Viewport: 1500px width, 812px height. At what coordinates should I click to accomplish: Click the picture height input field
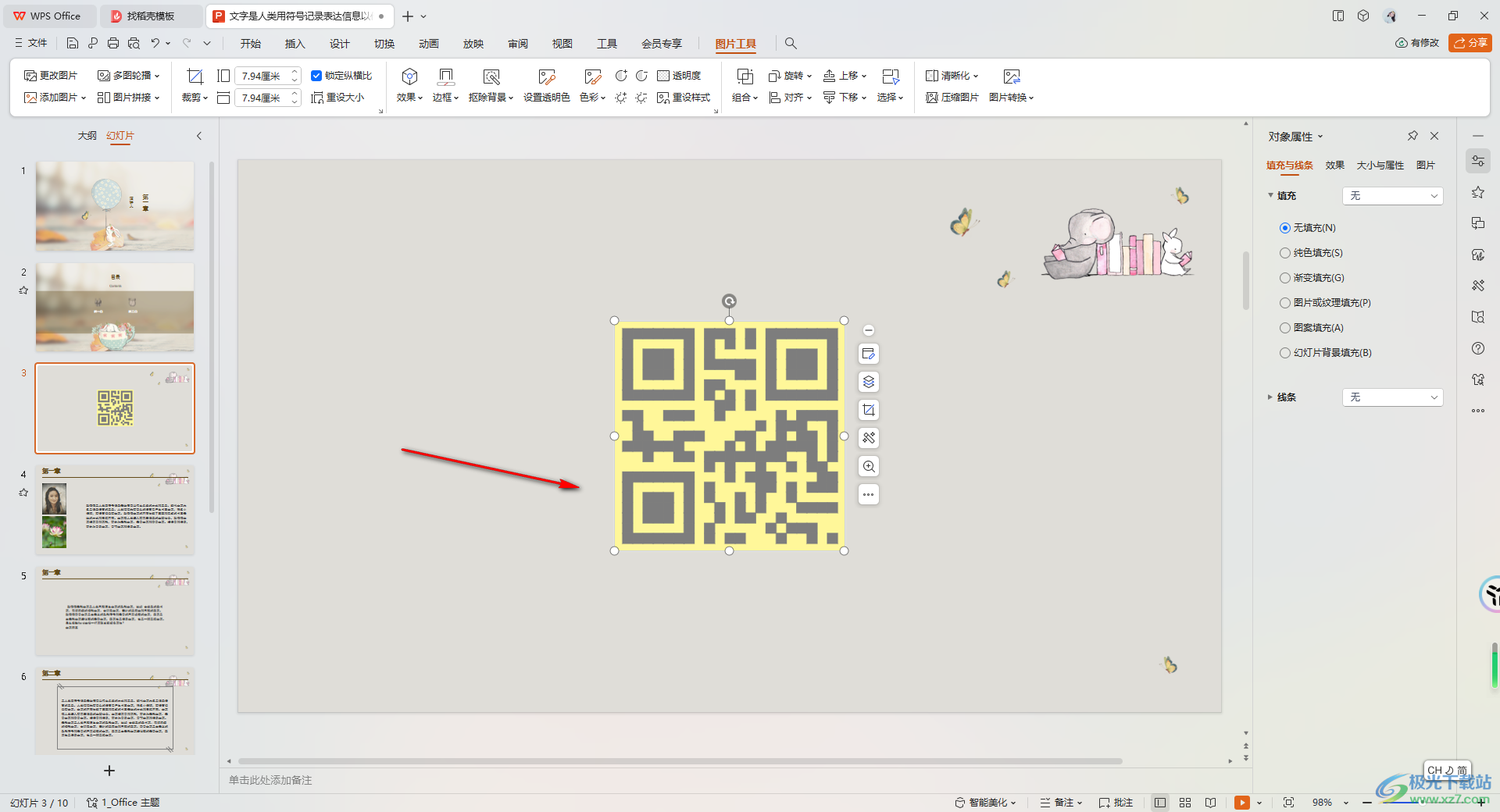coord(262,76)
